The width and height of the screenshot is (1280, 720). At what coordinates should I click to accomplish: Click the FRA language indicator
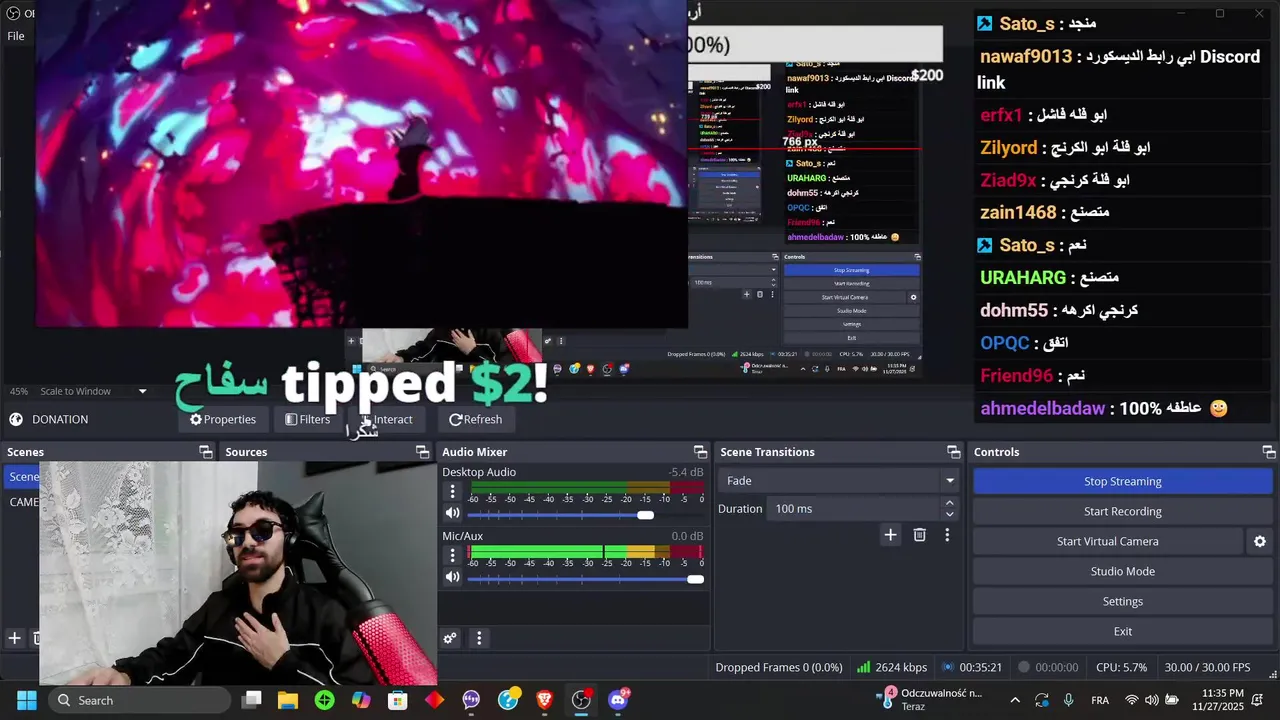pyautogui.click(x=1099, y=700)
